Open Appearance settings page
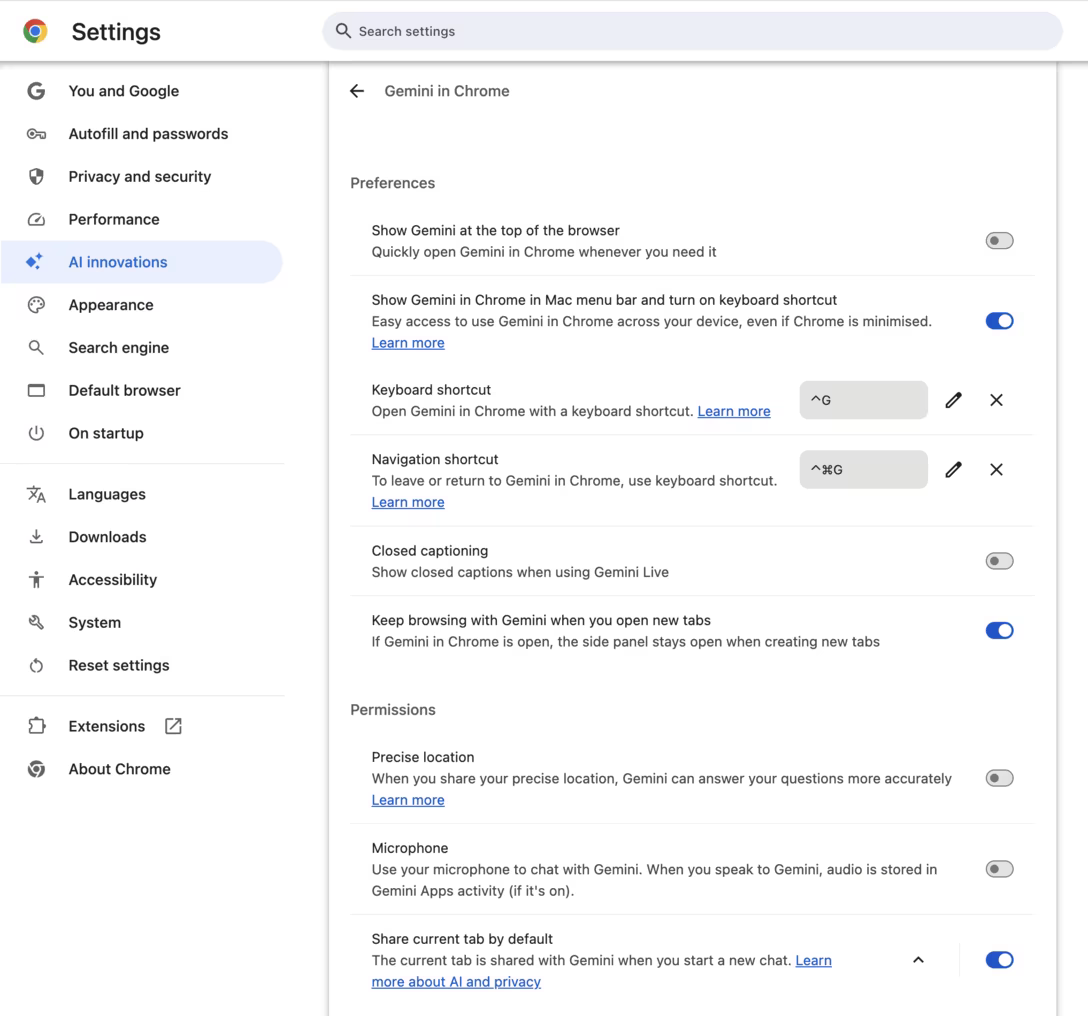 [142, 305]
